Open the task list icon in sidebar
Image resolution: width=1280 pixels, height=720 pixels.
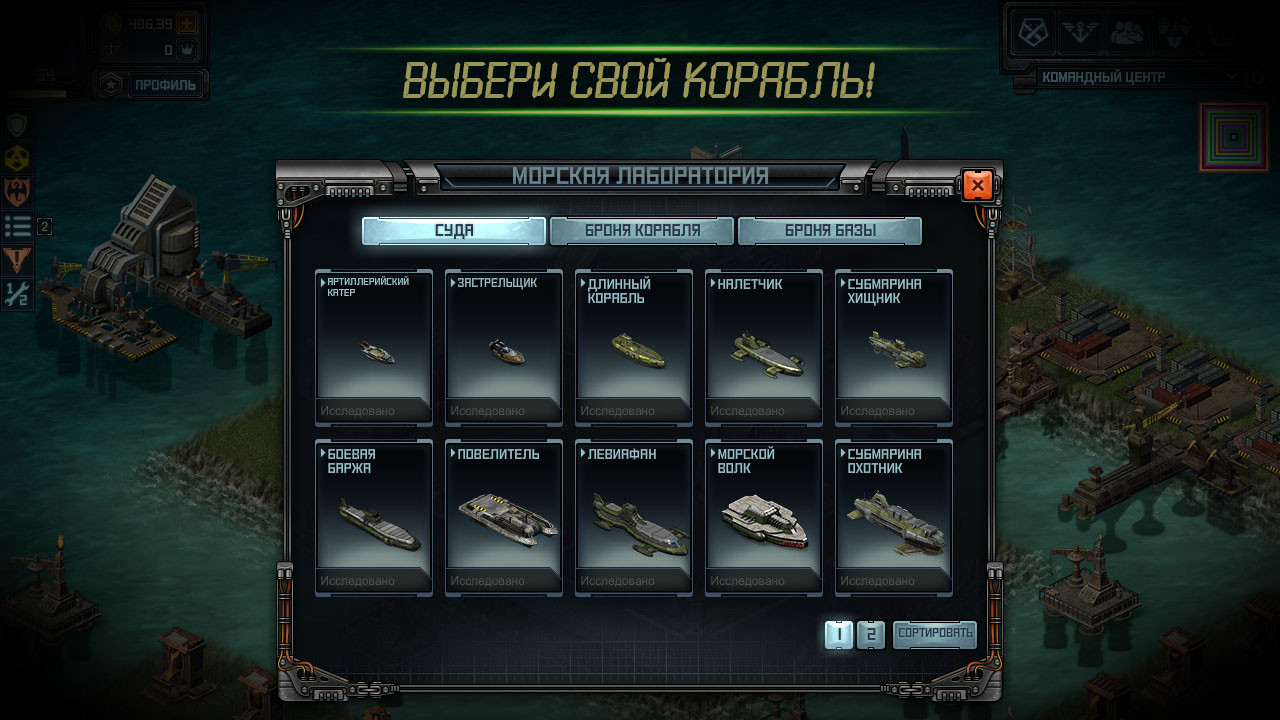(17, 226)
